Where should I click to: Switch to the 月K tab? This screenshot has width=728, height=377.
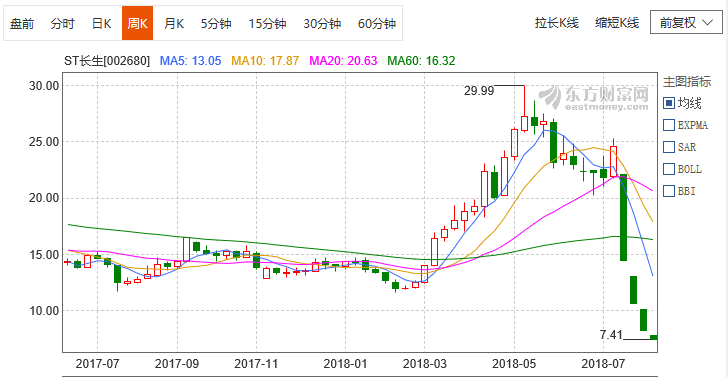point(174,23)
